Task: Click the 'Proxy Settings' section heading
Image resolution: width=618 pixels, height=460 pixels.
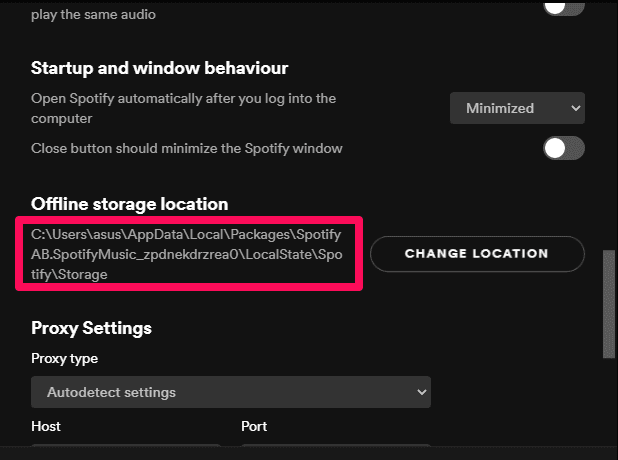Action: point(91,327)
